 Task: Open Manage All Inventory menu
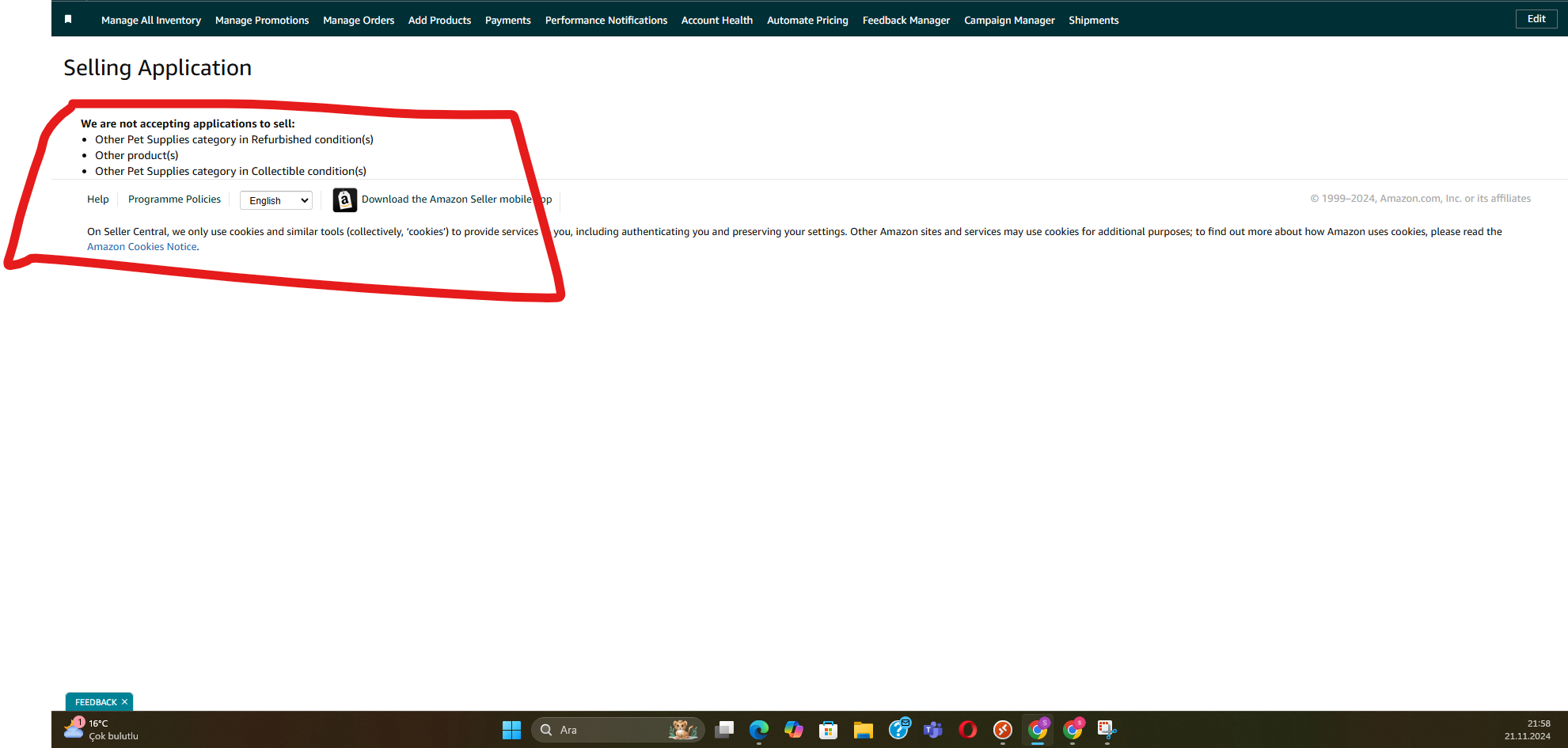click(x=151, y=20)
